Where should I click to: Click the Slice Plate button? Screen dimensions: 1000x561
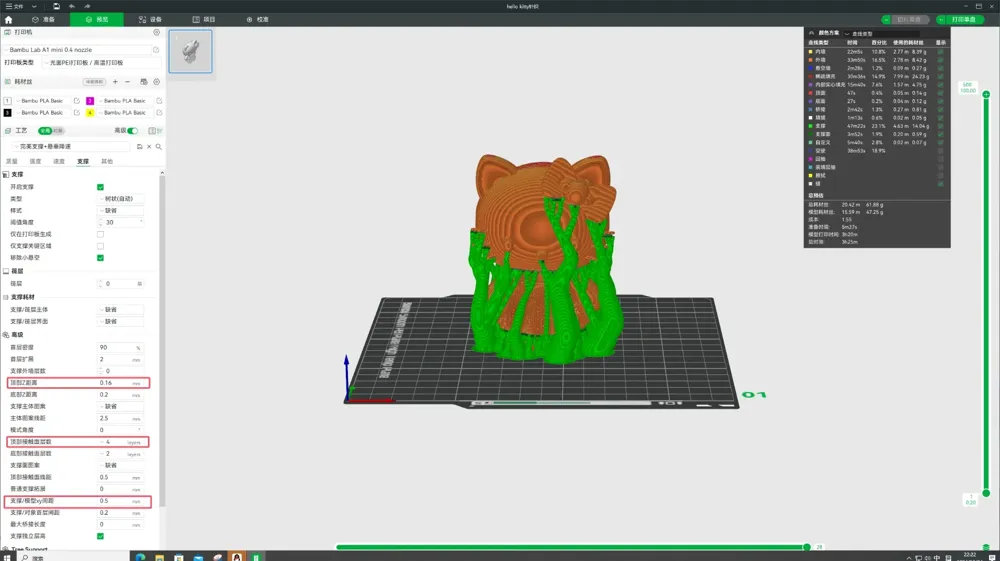(x=909, y=20)
